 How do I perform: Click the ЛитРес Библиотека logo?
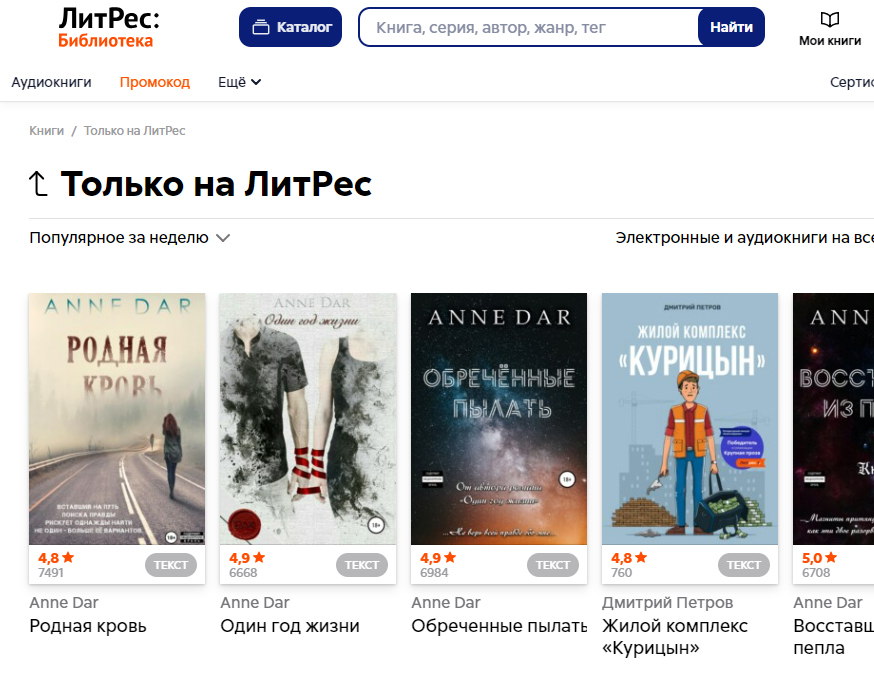[109, 28]
